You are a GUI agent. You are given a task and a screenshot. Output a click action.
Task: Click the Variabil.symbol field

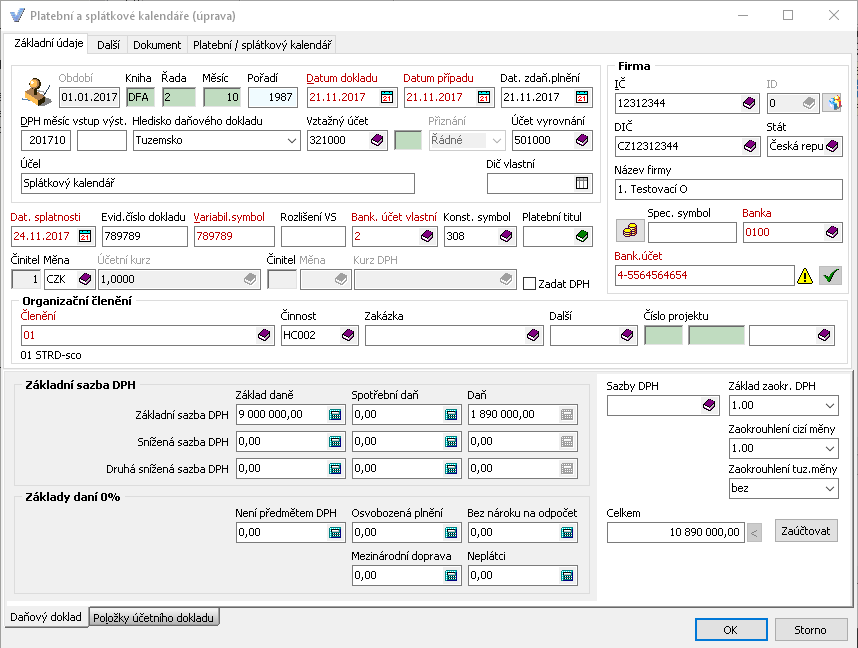click(234, 236)
